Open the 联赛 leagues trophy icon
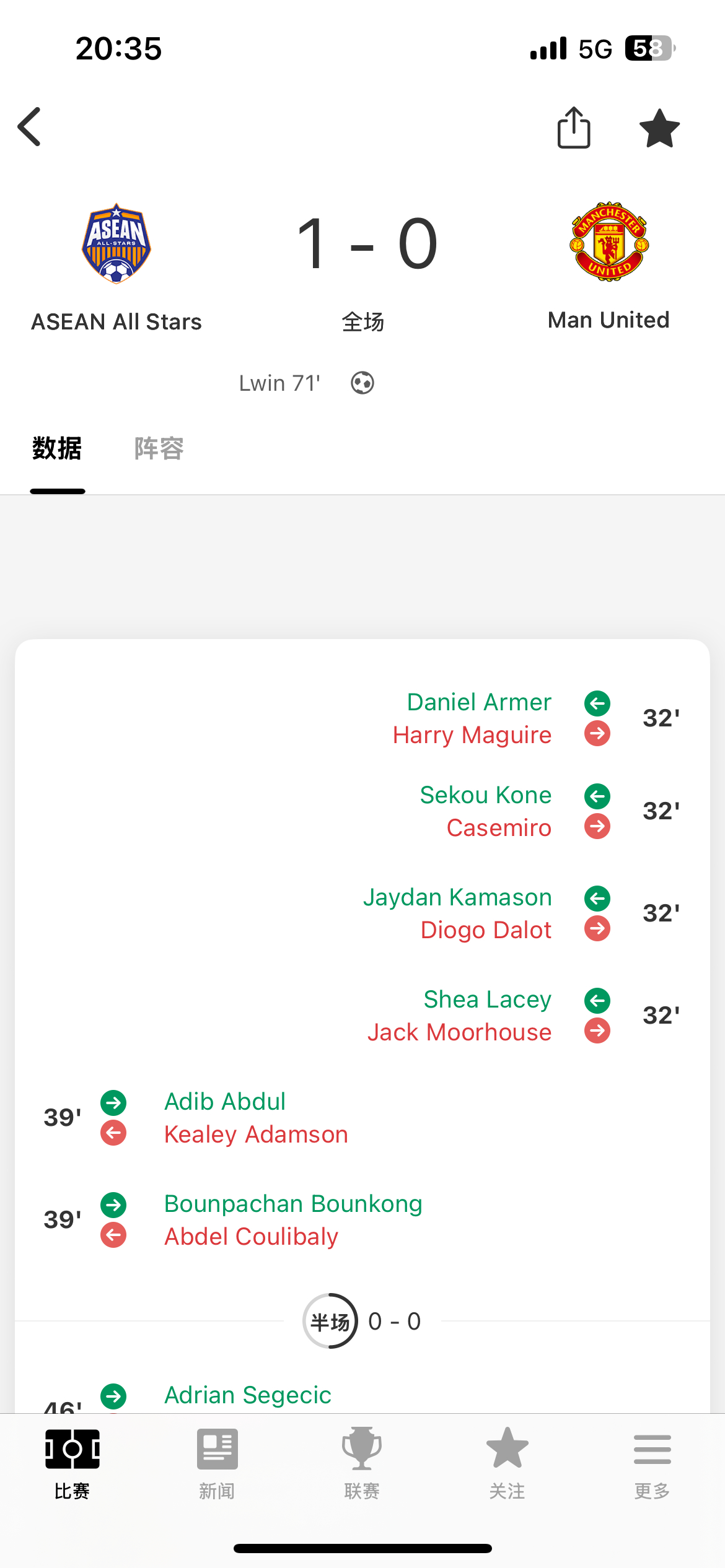Screen dimensions: 725x1568 click(x=362, y=1449)
